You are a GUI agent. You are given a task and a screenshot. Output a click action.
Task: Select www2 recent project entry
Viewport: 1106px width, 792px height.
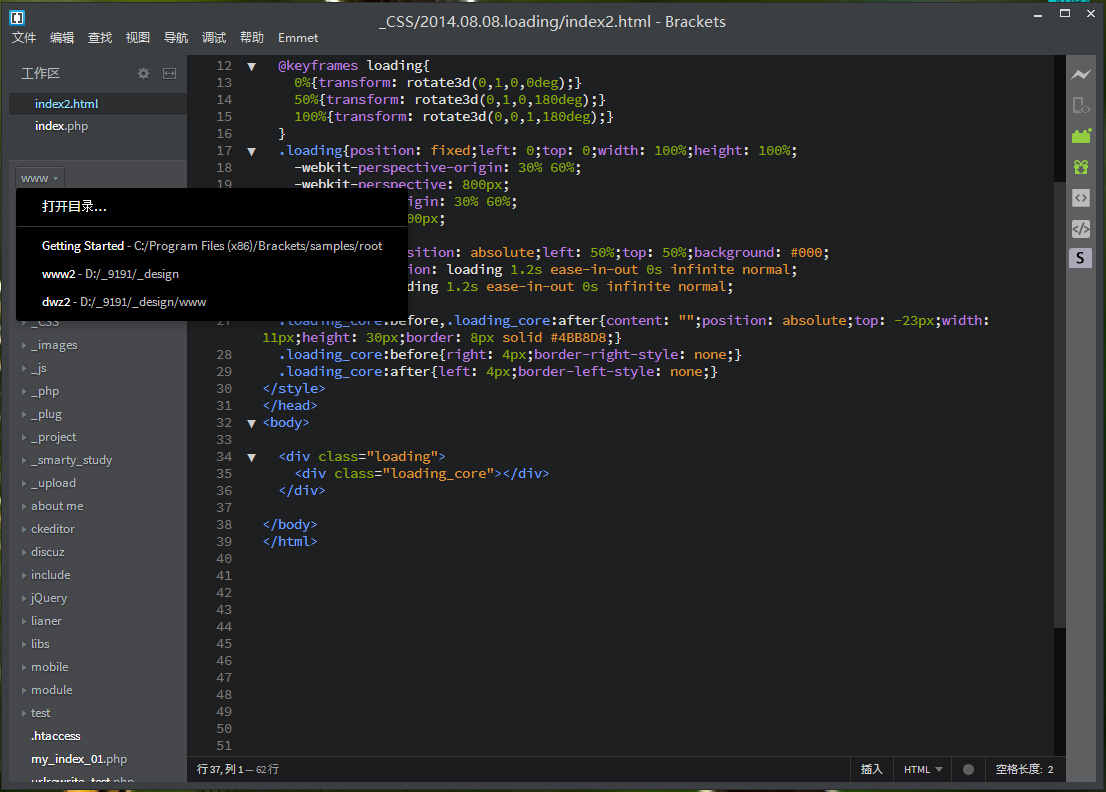point(110,273)
